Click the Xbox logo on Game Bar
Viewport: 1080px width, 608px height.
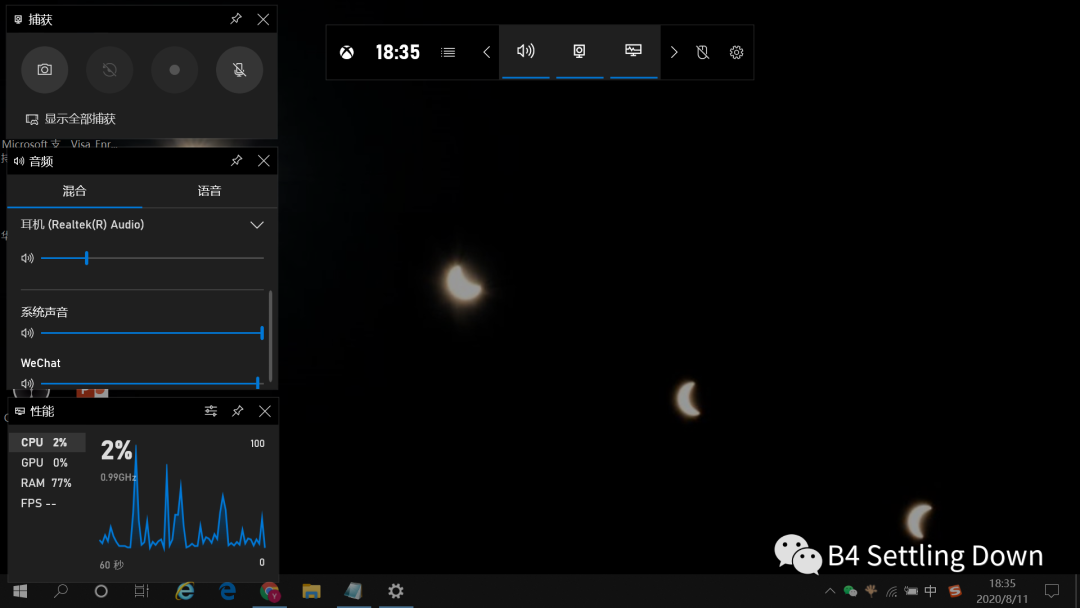point(346,52)
